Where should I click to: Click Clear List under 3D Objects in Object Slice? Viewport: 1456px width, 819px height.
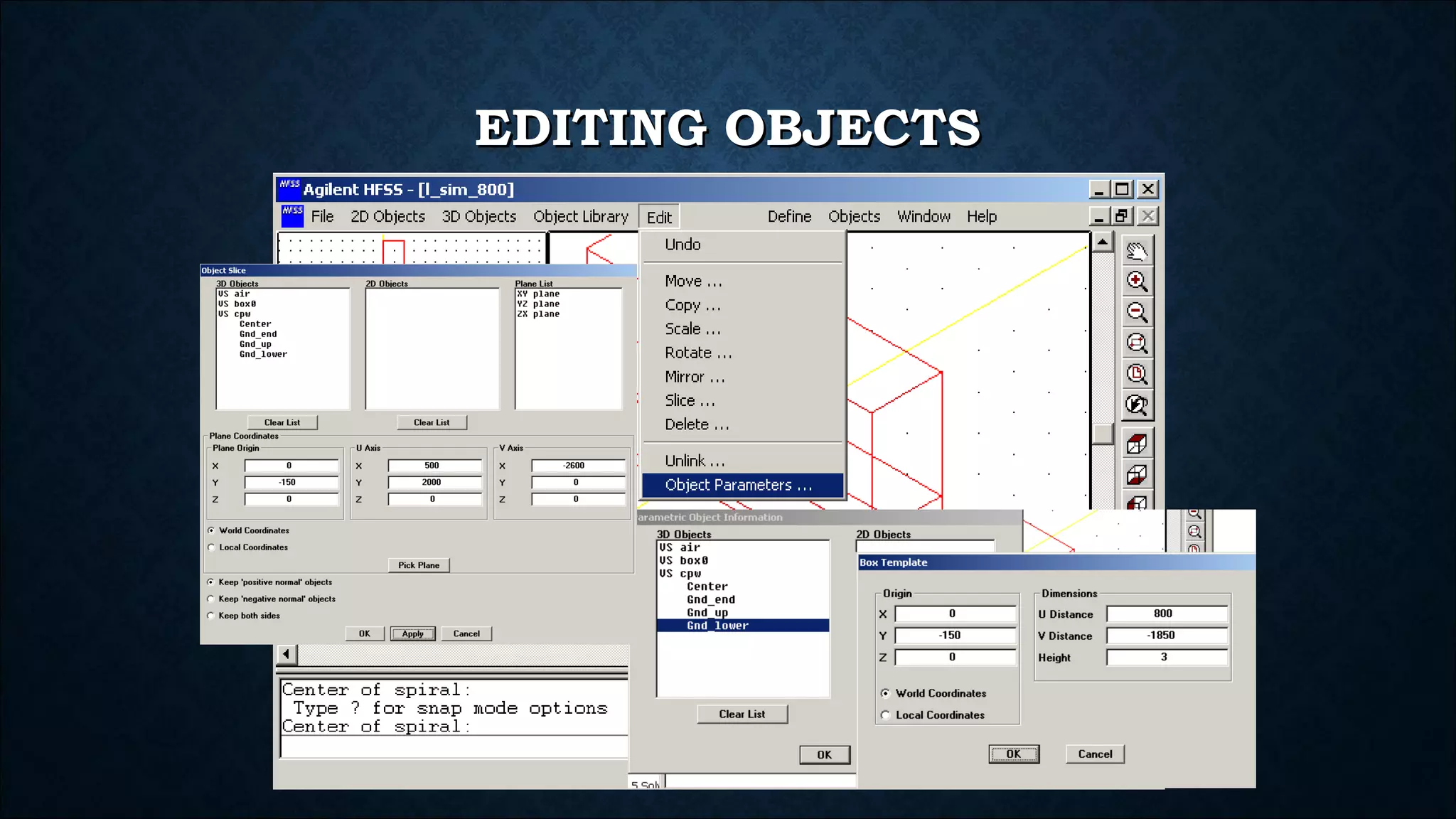point(282,422)
